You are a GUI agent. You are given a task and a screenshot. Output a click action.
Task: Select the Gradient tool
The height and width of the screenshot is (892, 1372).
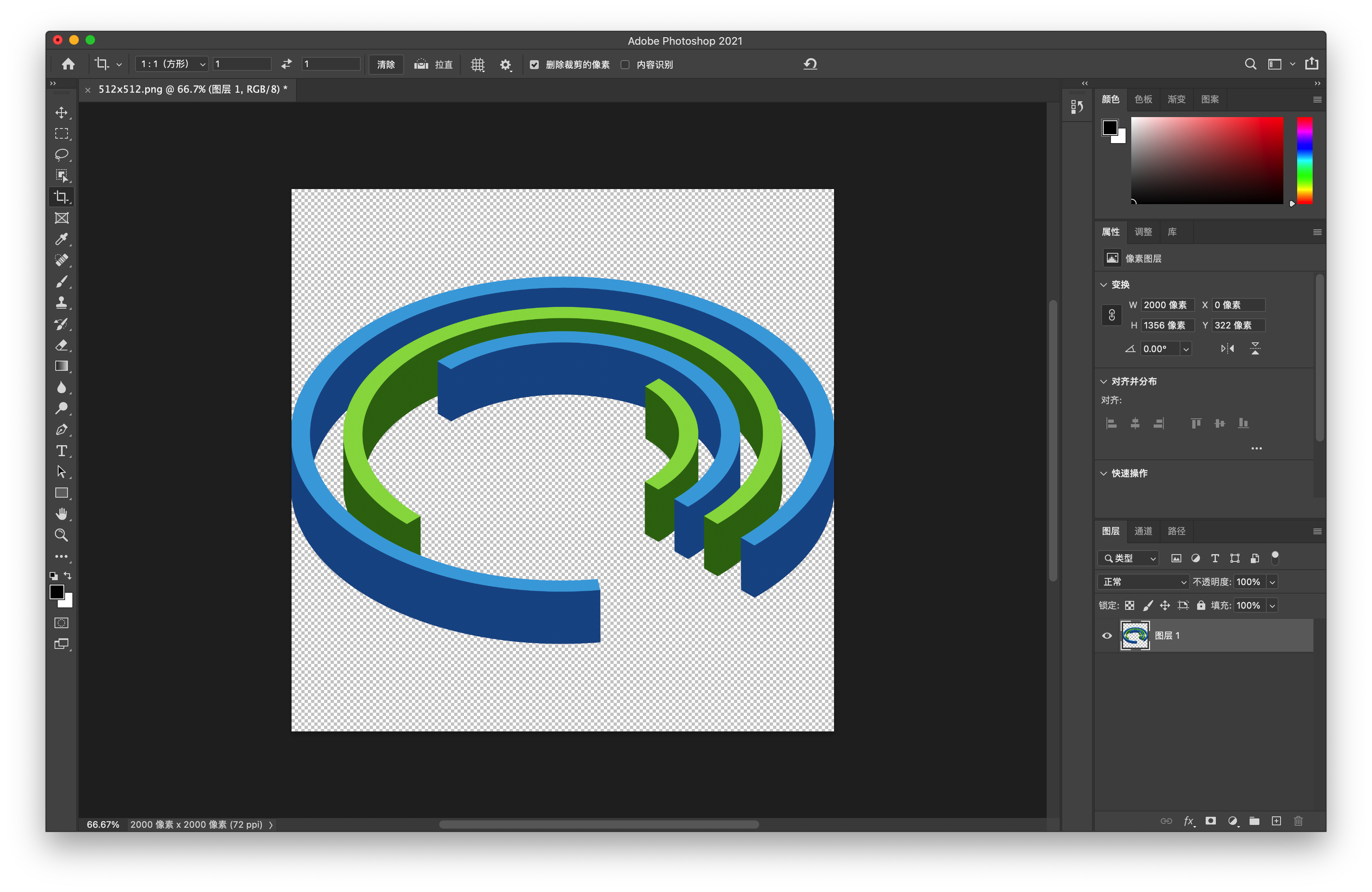(62, 366)
